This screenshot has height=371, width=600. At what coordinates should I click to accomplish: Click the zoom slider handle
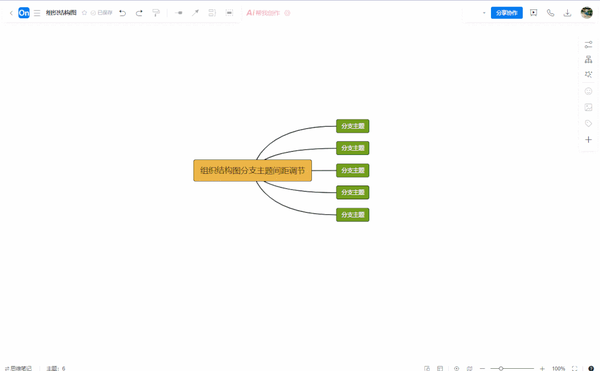click(501, 368)
